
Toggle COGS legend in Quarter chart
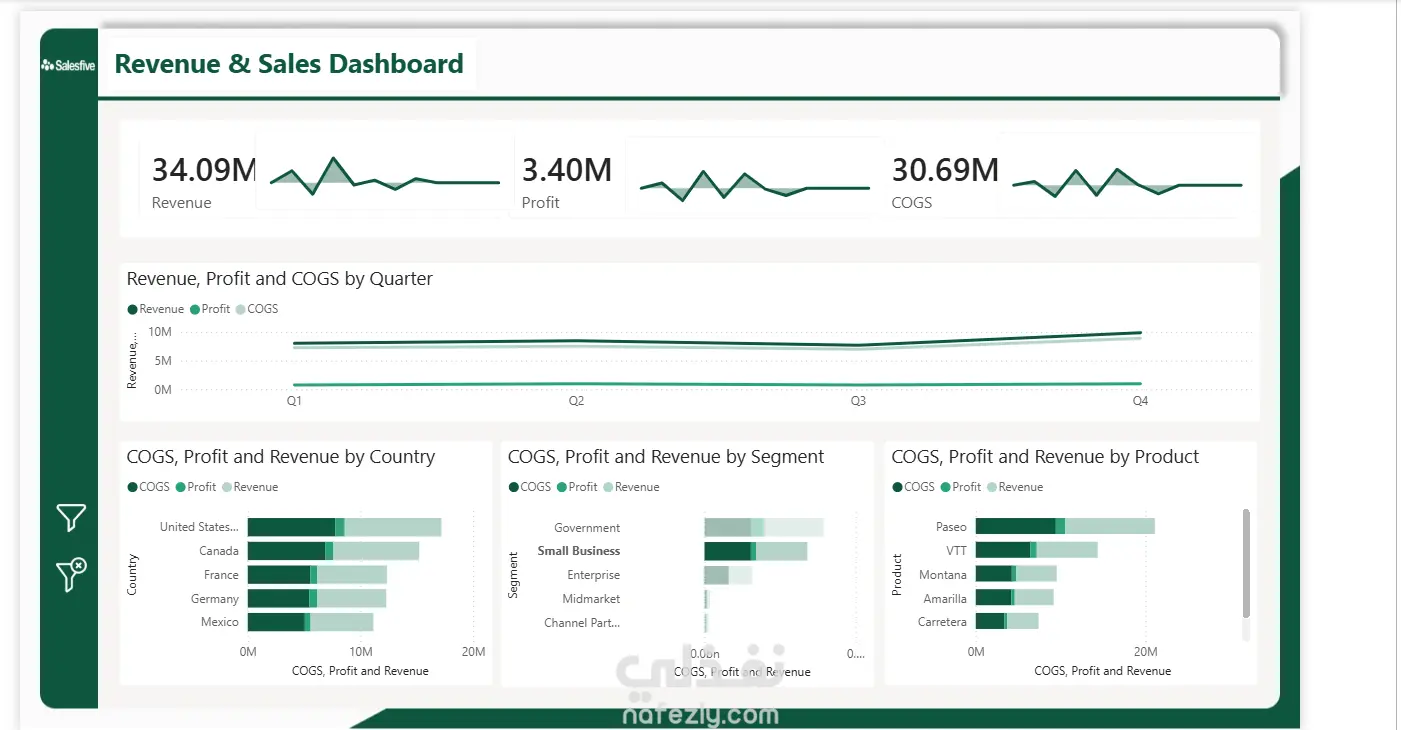257,309
